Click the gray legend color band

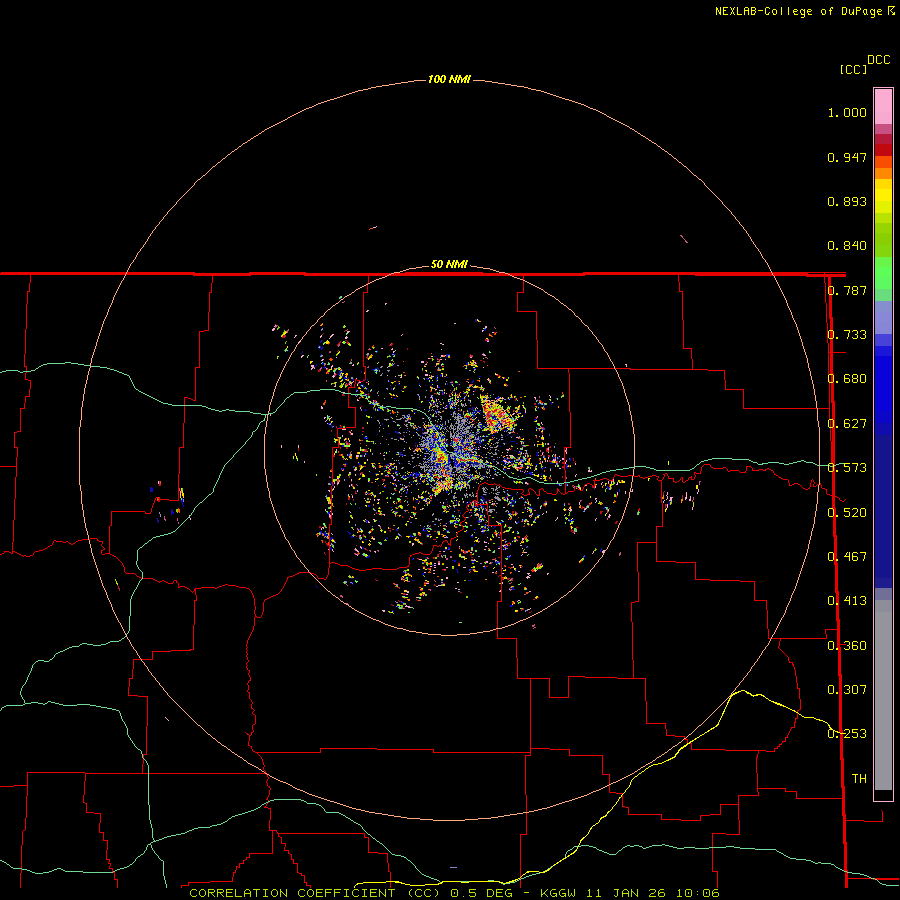pos(883,695)
